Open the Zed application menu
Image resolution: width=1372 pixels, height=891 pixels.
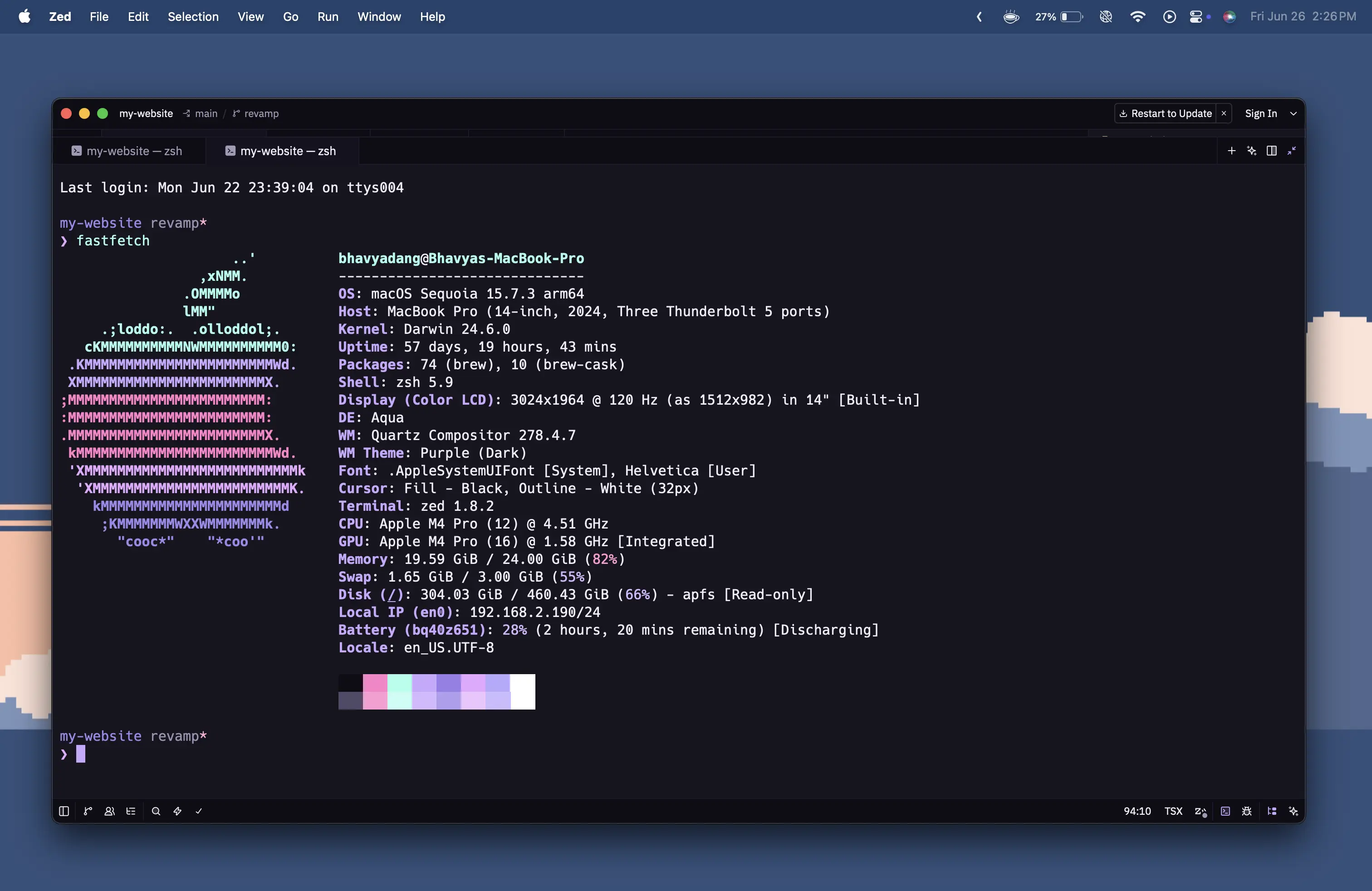[x=60, y=17]
